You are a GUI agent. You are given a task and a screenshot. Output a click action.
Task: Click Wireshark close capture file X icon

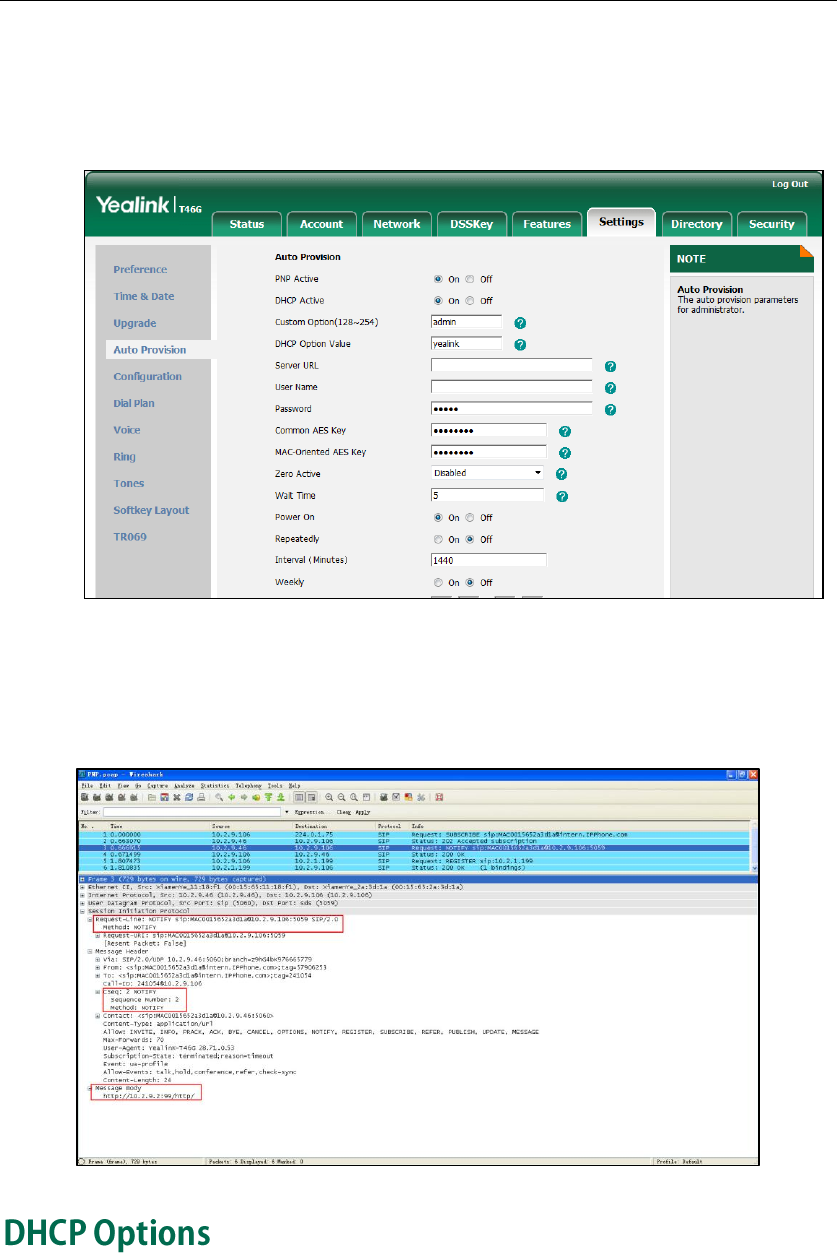(x=176, y=797)
